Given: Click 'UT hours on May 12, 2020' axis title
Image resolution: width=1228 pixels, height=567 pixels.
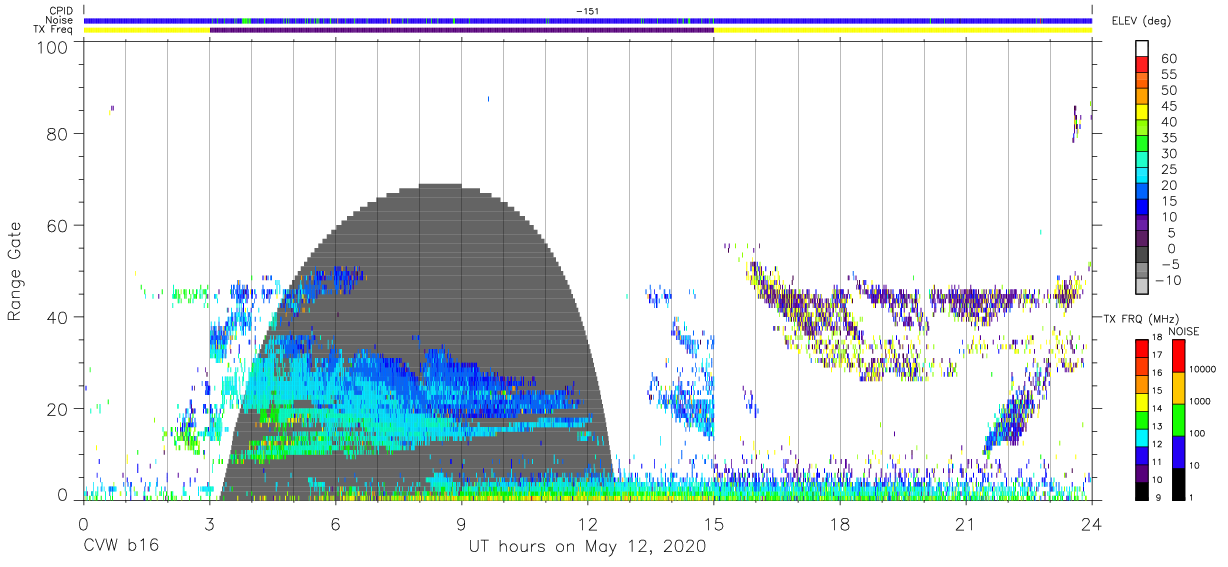Looking at the screenshot, I should click(x=587, y=547).
